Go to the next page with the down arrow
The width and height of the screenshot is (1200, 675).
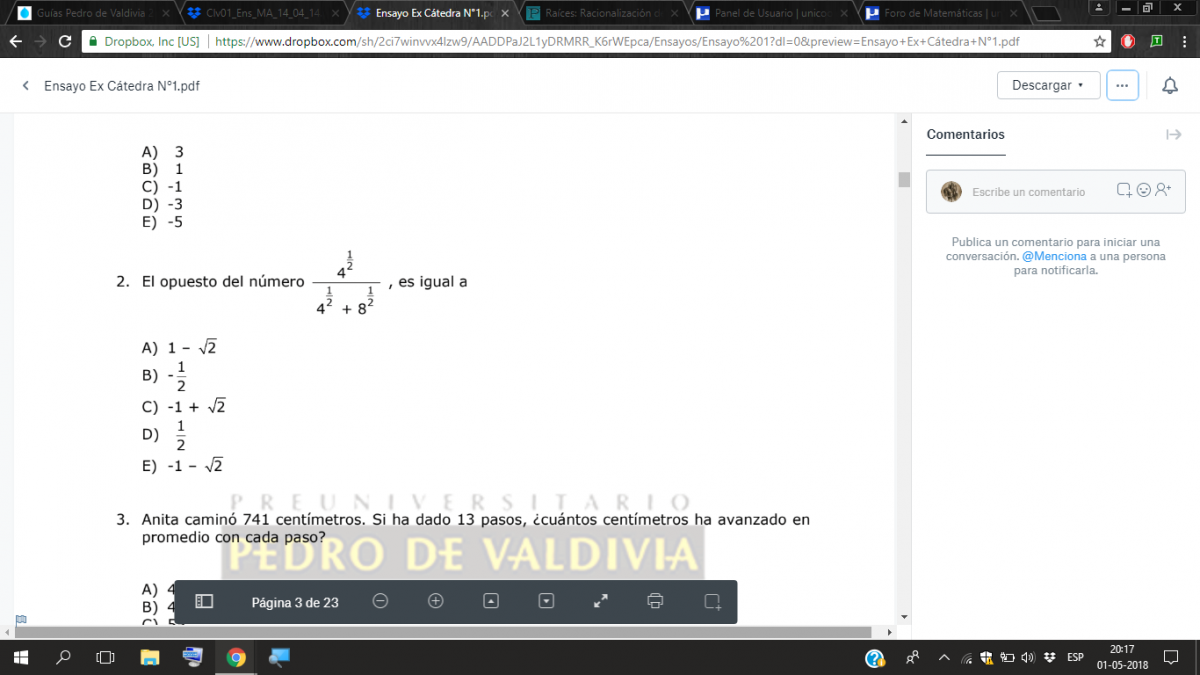(x=546, y=601)
